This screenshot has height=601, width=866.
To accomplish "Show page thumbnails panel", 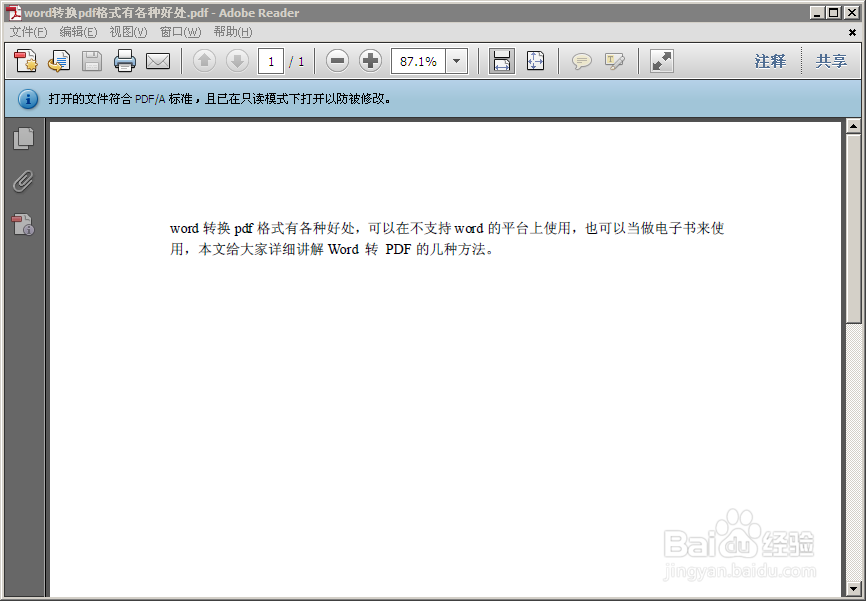I will (23, 138).
